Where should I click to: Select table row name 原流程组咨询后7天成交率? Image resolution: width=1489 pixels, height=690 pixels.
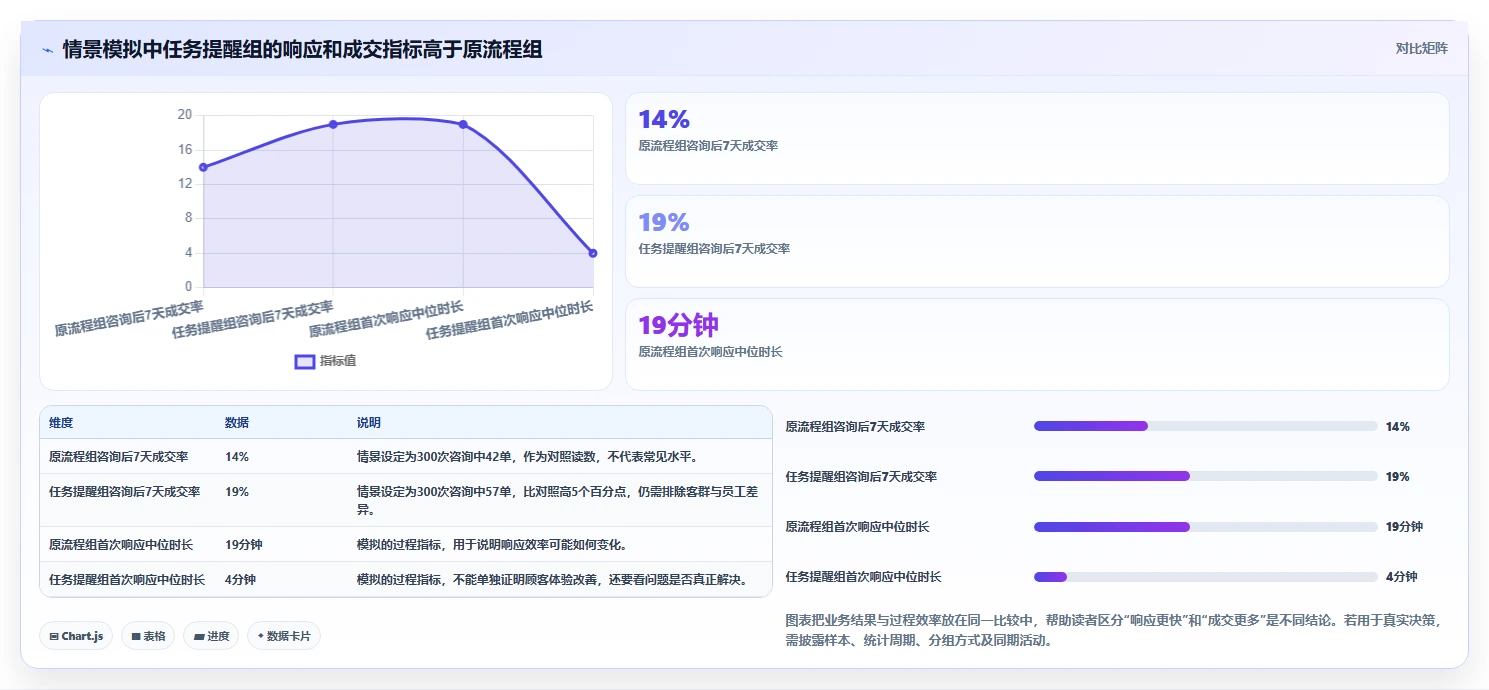point(118,456)
